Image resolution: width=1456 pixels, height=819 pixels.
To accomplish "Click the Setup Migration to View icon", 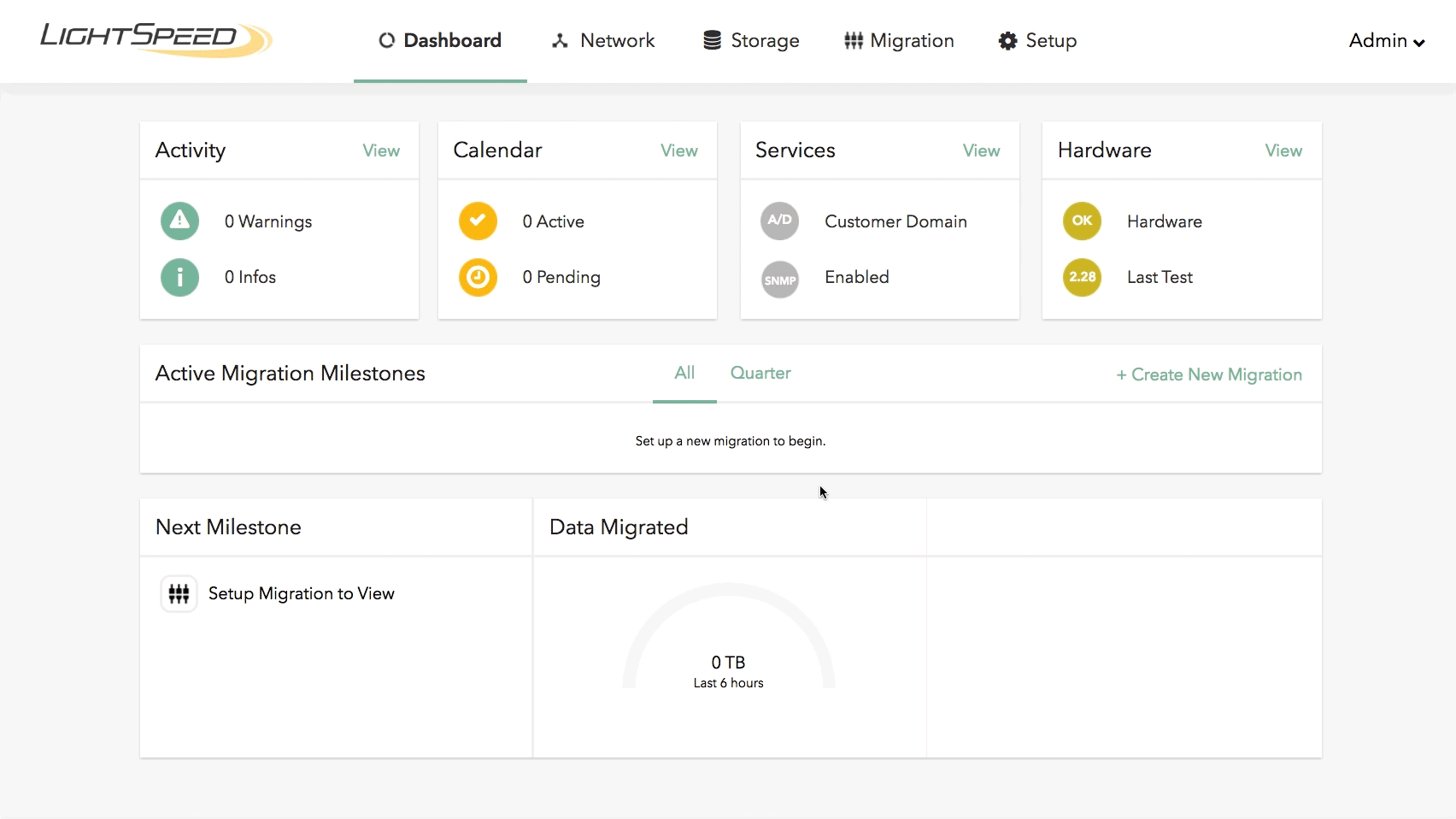I will click(x=179, y=593).
